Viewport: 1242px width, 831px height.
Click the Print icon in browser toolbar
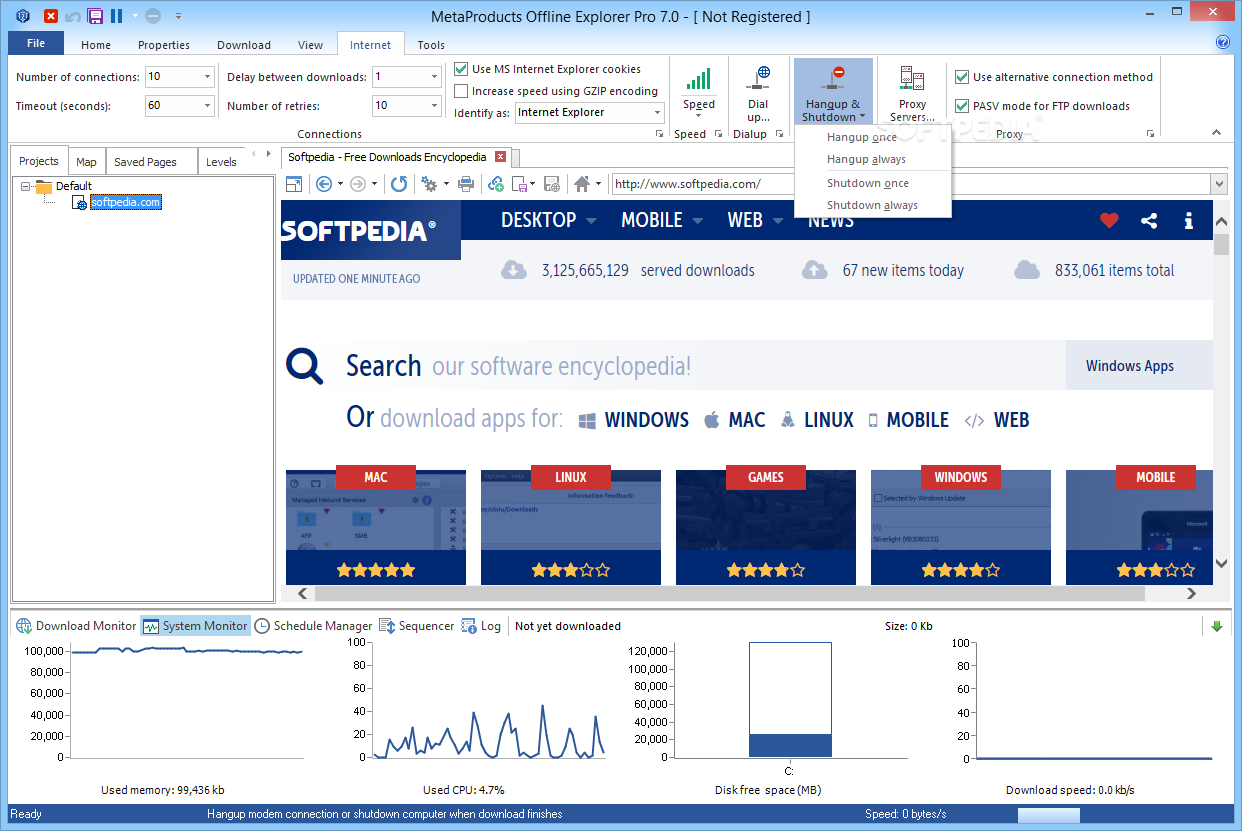tap(466, 184)
